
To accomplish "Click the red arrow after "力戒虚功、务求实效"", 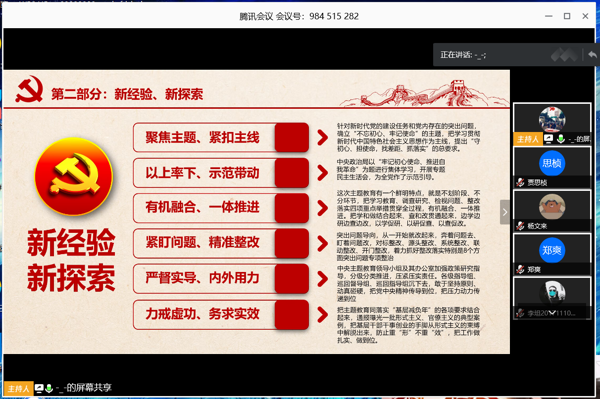I will [323, 314].
